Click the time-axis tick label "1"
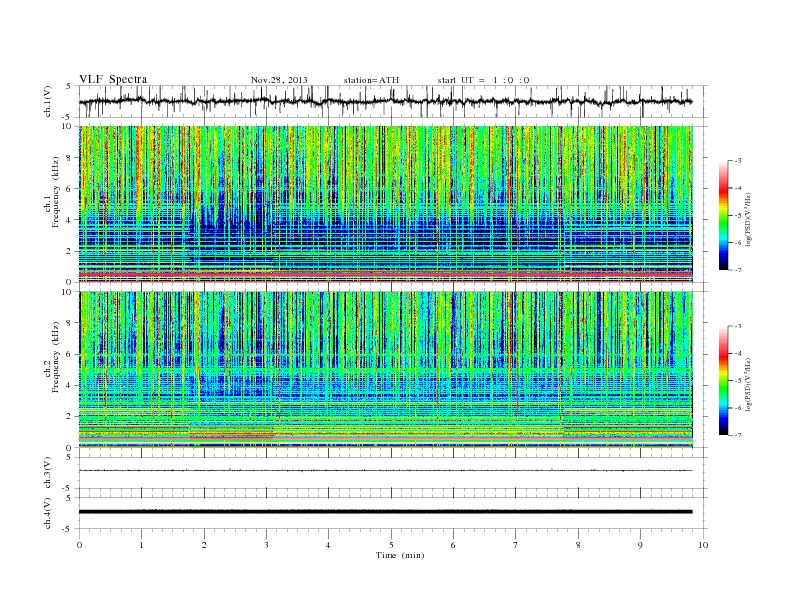The image size is (792, 612). point(141,545)
